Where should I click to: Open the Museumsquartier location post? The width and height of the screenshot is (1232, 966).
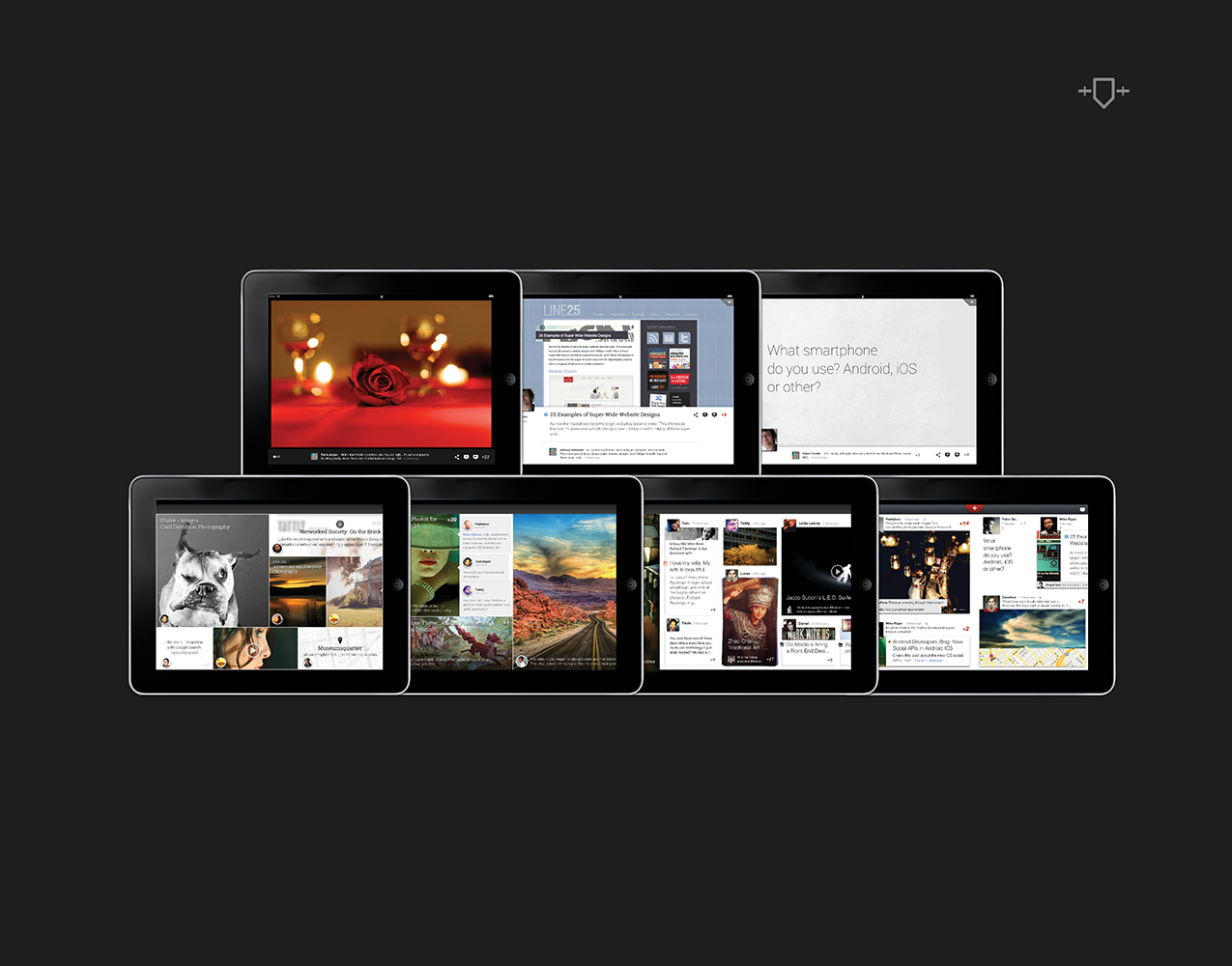click(340, 648)
